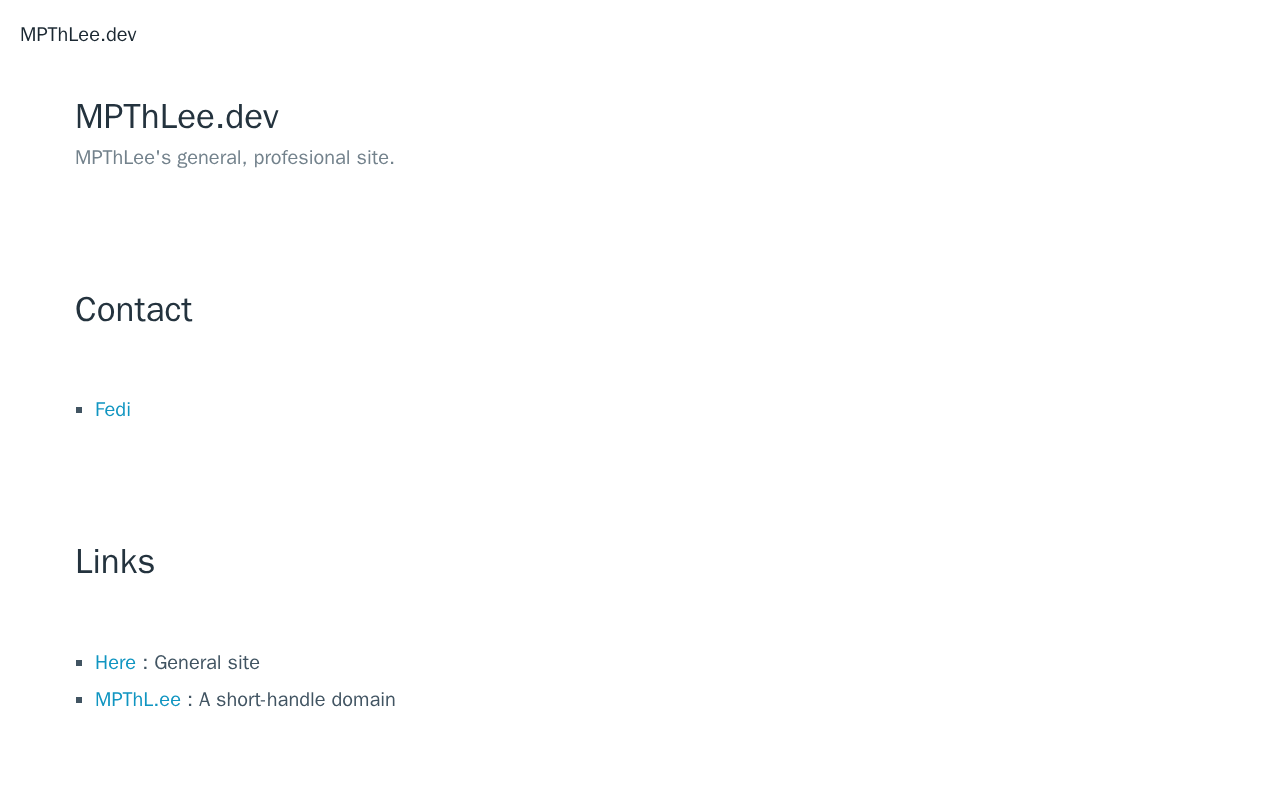Click the square bullet beside Here
This screenshot has width=1280, height=800.
(x=80, y=663)
